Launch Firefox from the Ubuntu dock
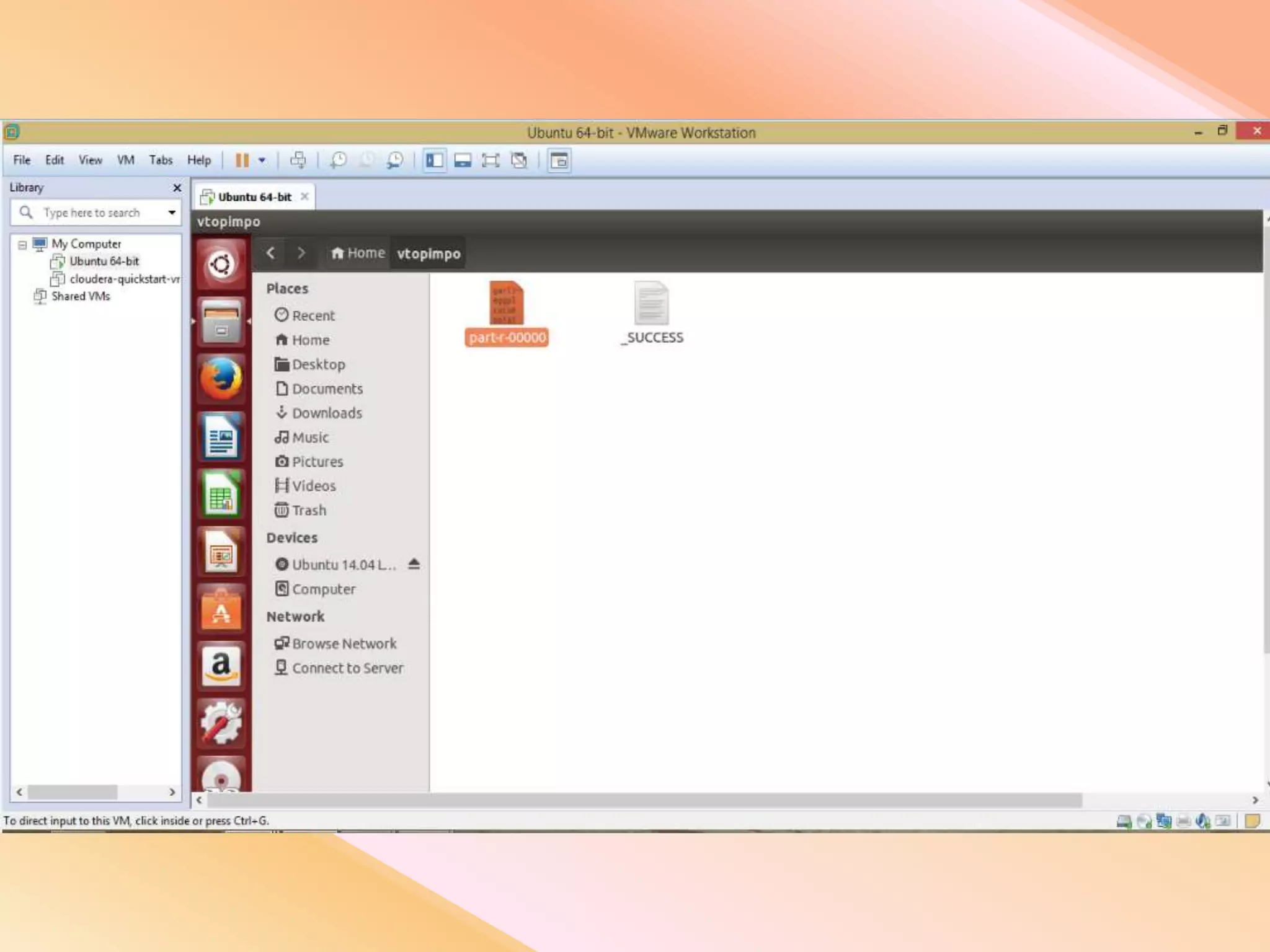 221,379
